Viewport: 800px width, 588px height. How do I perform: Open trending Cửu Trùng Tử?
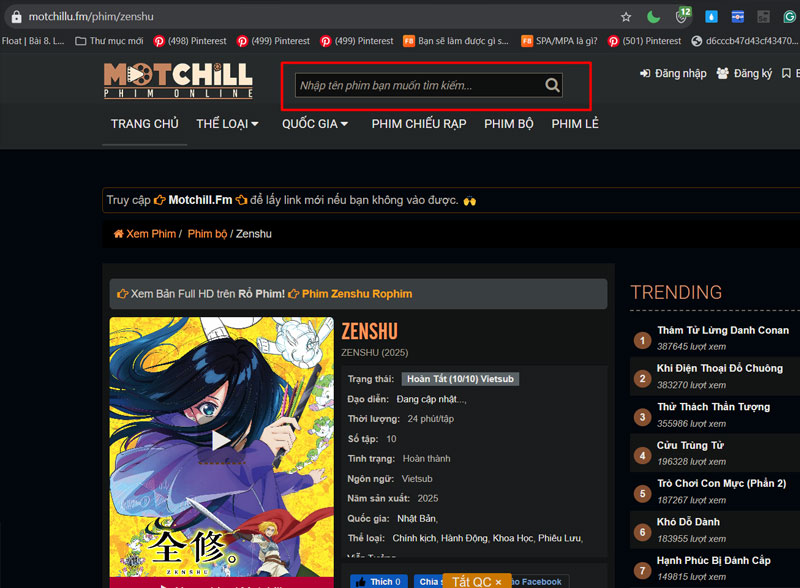pyautogui.click(x=690, y=445)
